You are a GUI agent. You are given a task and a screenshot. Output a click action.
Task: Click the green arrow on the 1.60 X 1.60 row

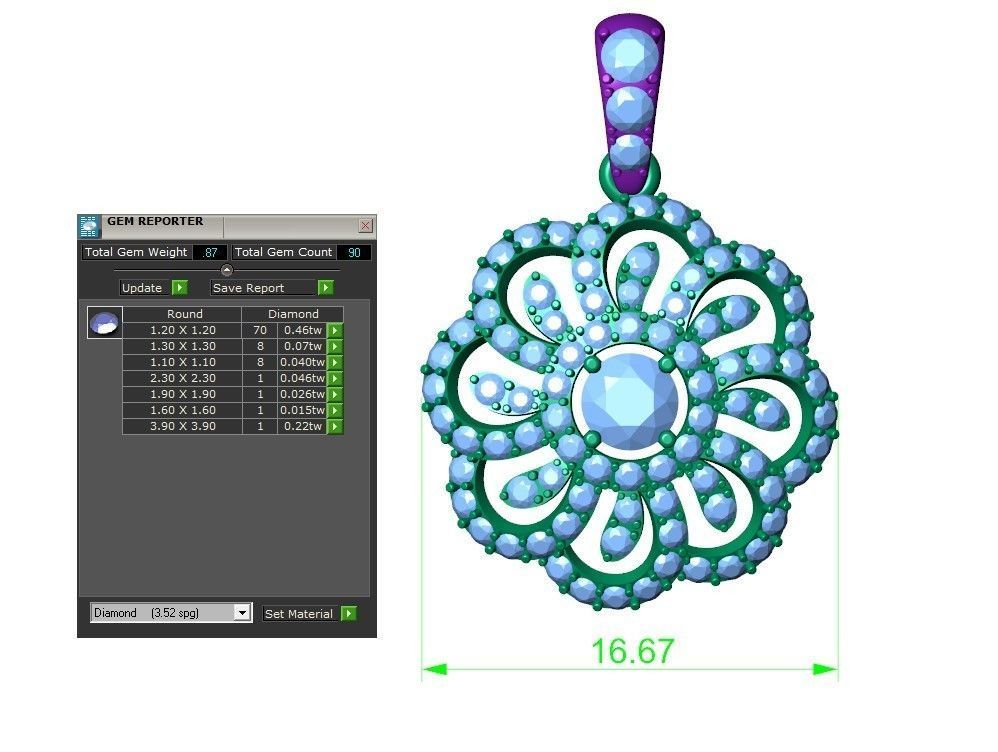[335, 410]
